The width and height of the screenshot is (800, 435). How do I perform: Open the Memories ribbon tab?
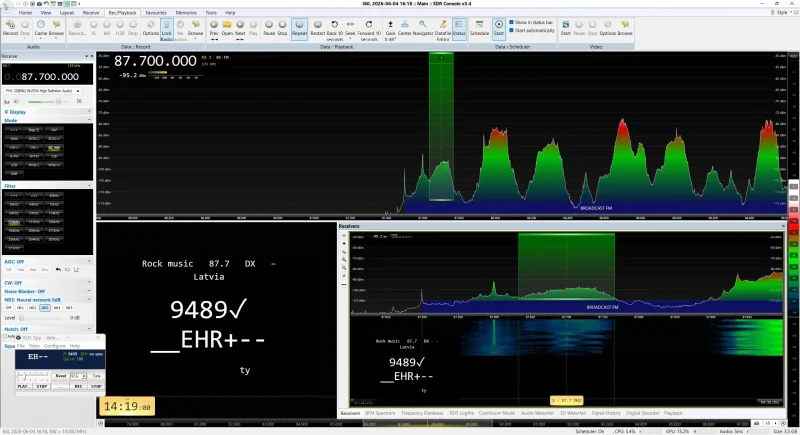coord(186,13)
